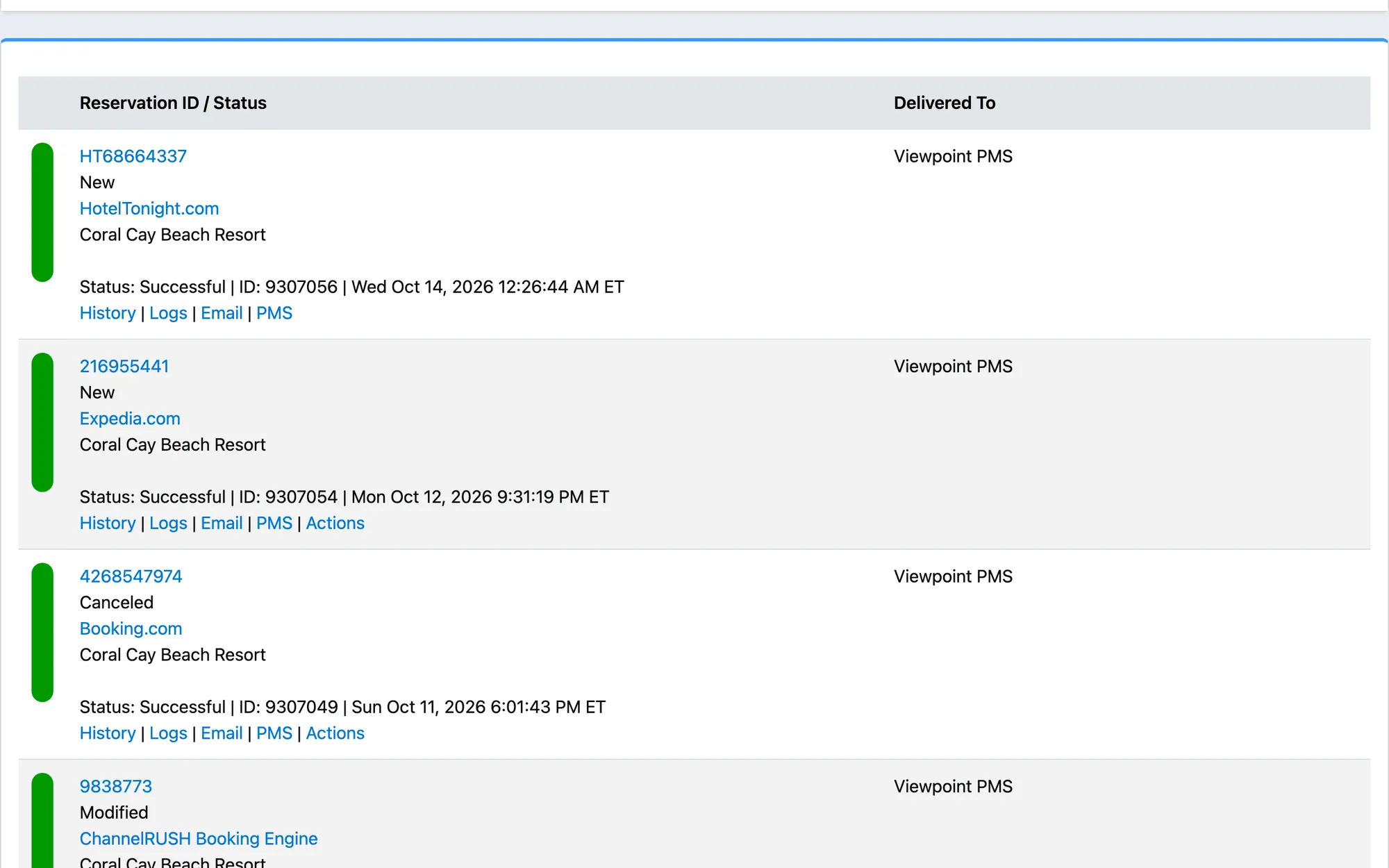Image resolution: width=1389 pixels, height=868 pixels.
Task: Open the Expedia.com channel link
Action: (x=130, y=419)
